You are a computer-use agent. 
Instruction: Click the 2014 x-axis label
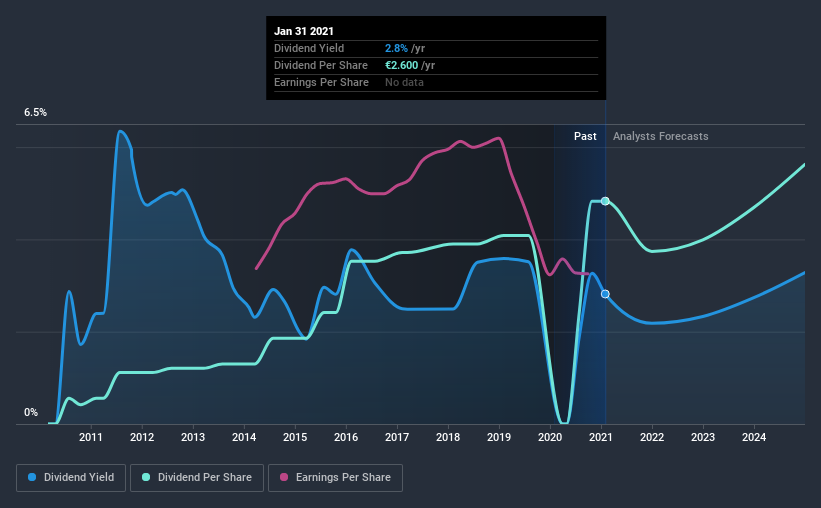point(244,437)
